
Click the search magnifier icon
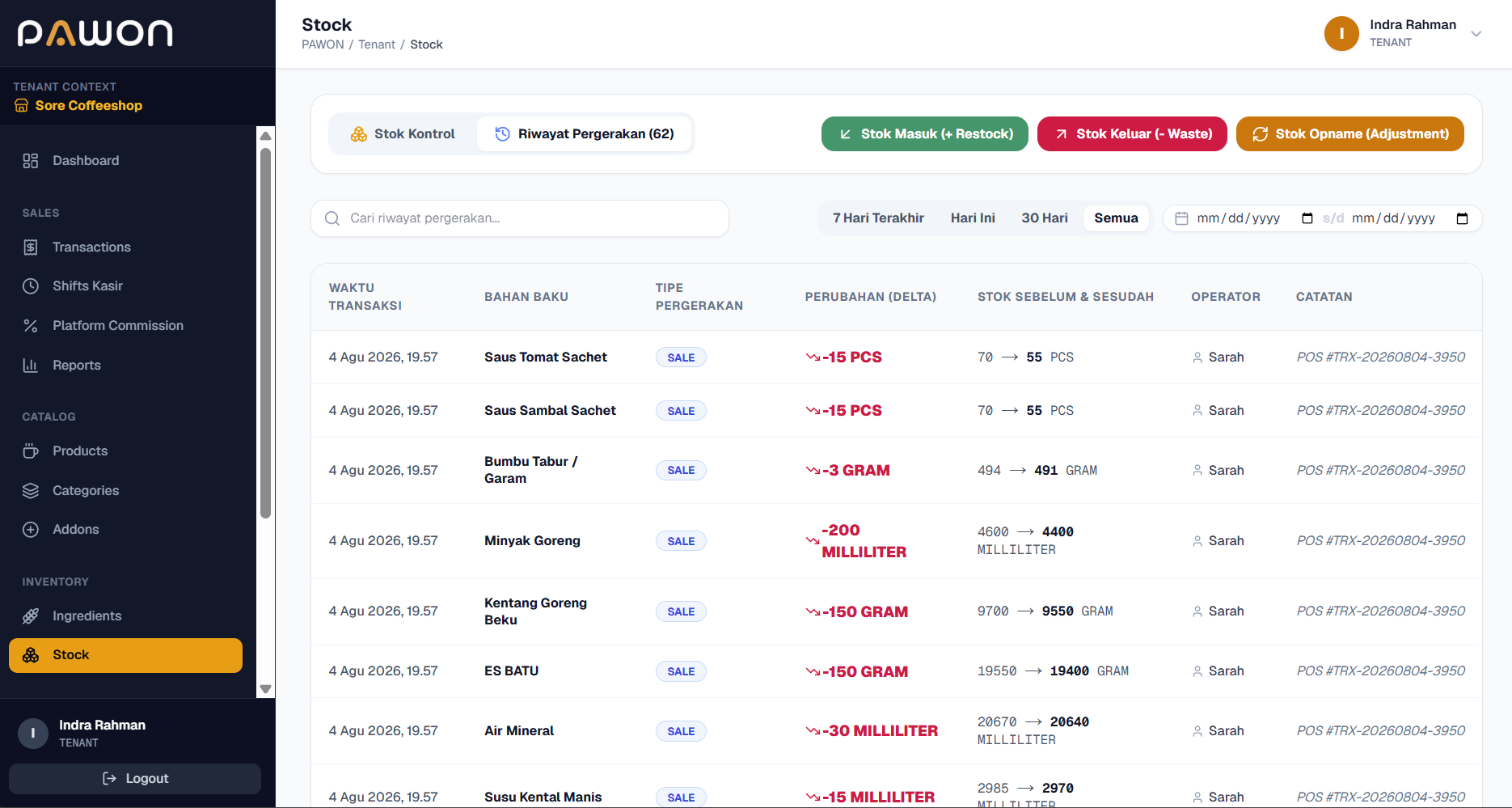pyautogui.click(x=332, y=218)
